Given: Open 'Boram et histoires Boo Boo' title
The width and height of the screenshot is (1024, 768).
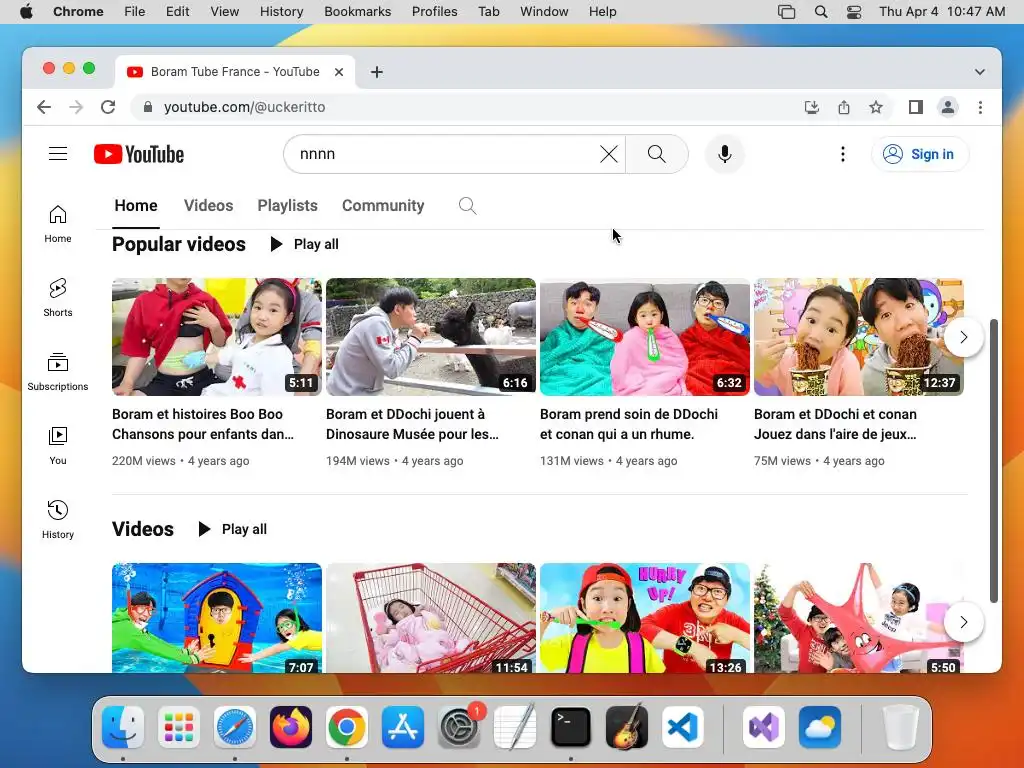Looking at the screenshot, I should click(x=203, y=424).
